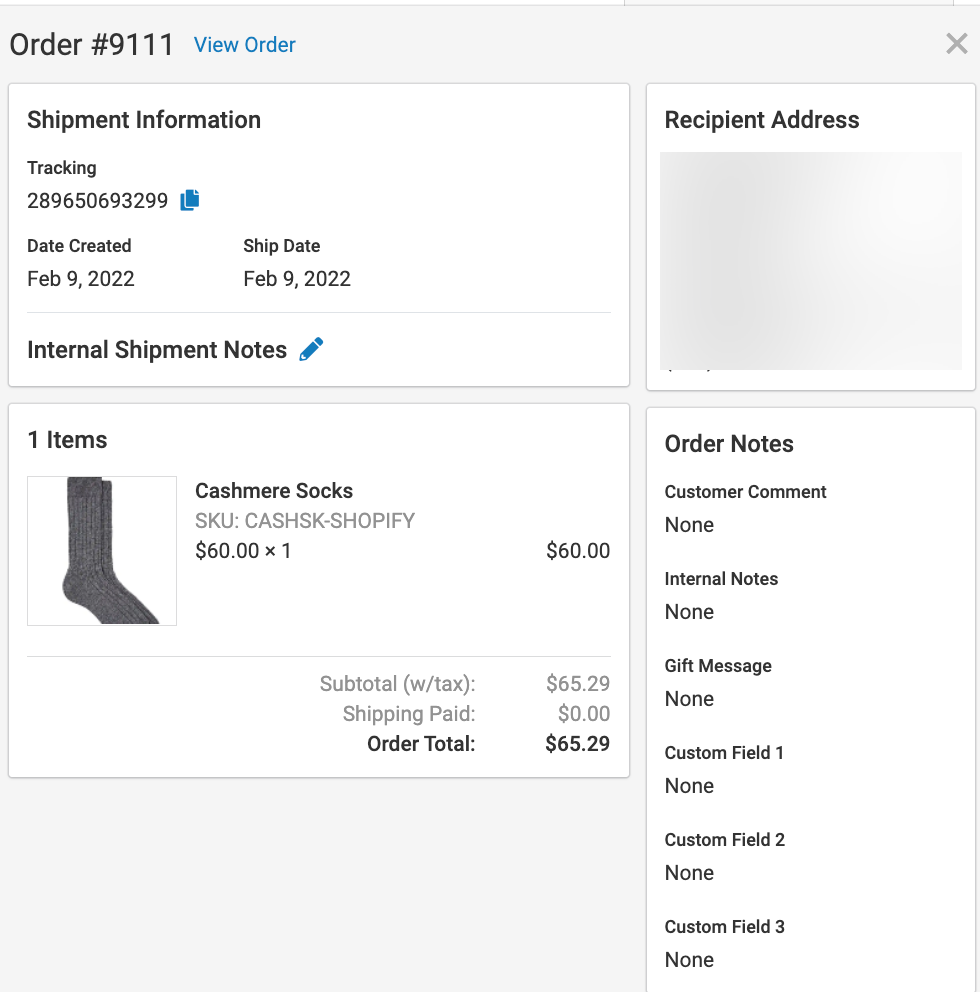Click the Custom Field 1 value None
This screenshot has height=992, width=980.
coord(689,786)
